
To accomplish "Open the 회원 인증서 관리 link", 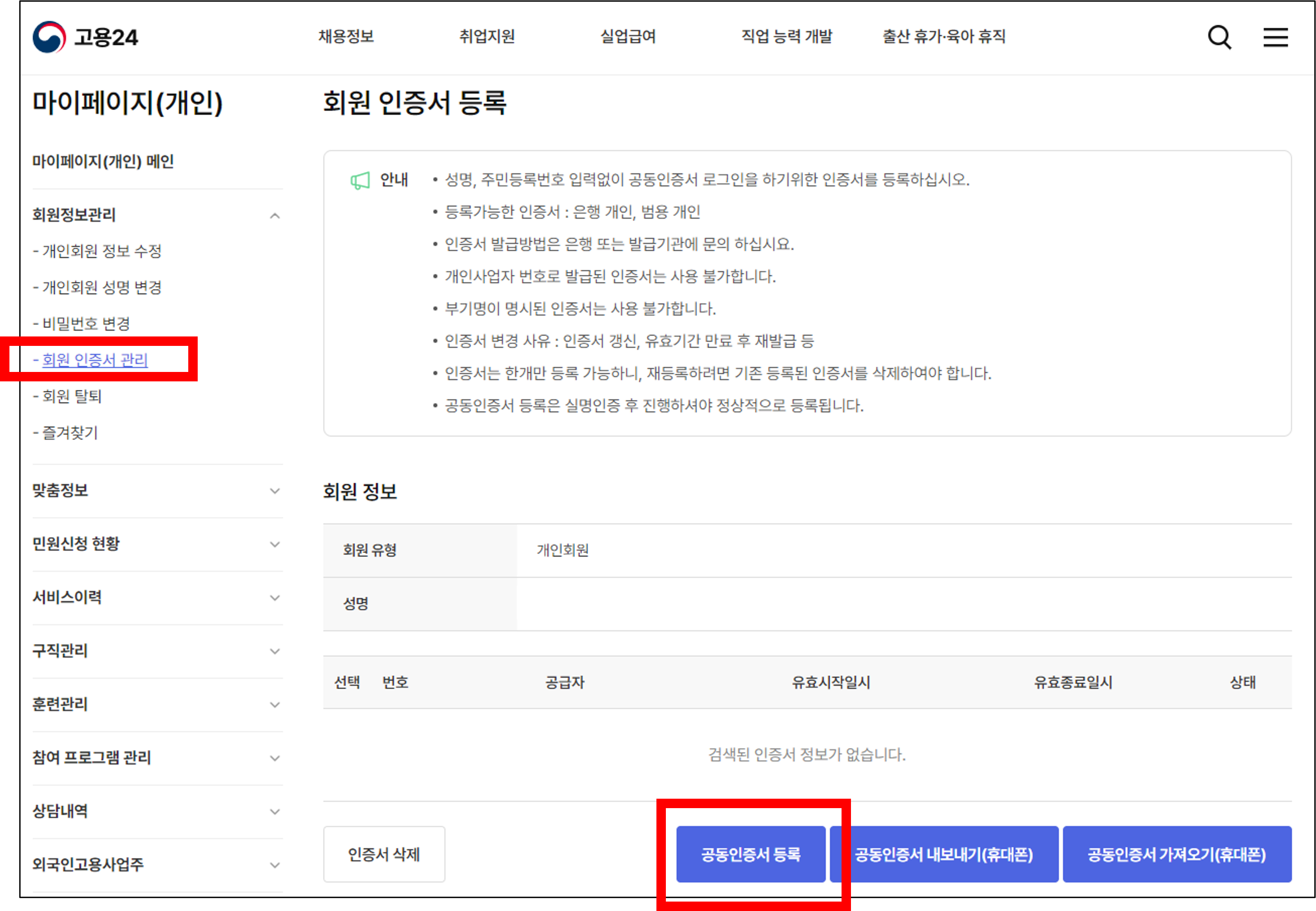I will pyautogui.click(x=95, y=360).
